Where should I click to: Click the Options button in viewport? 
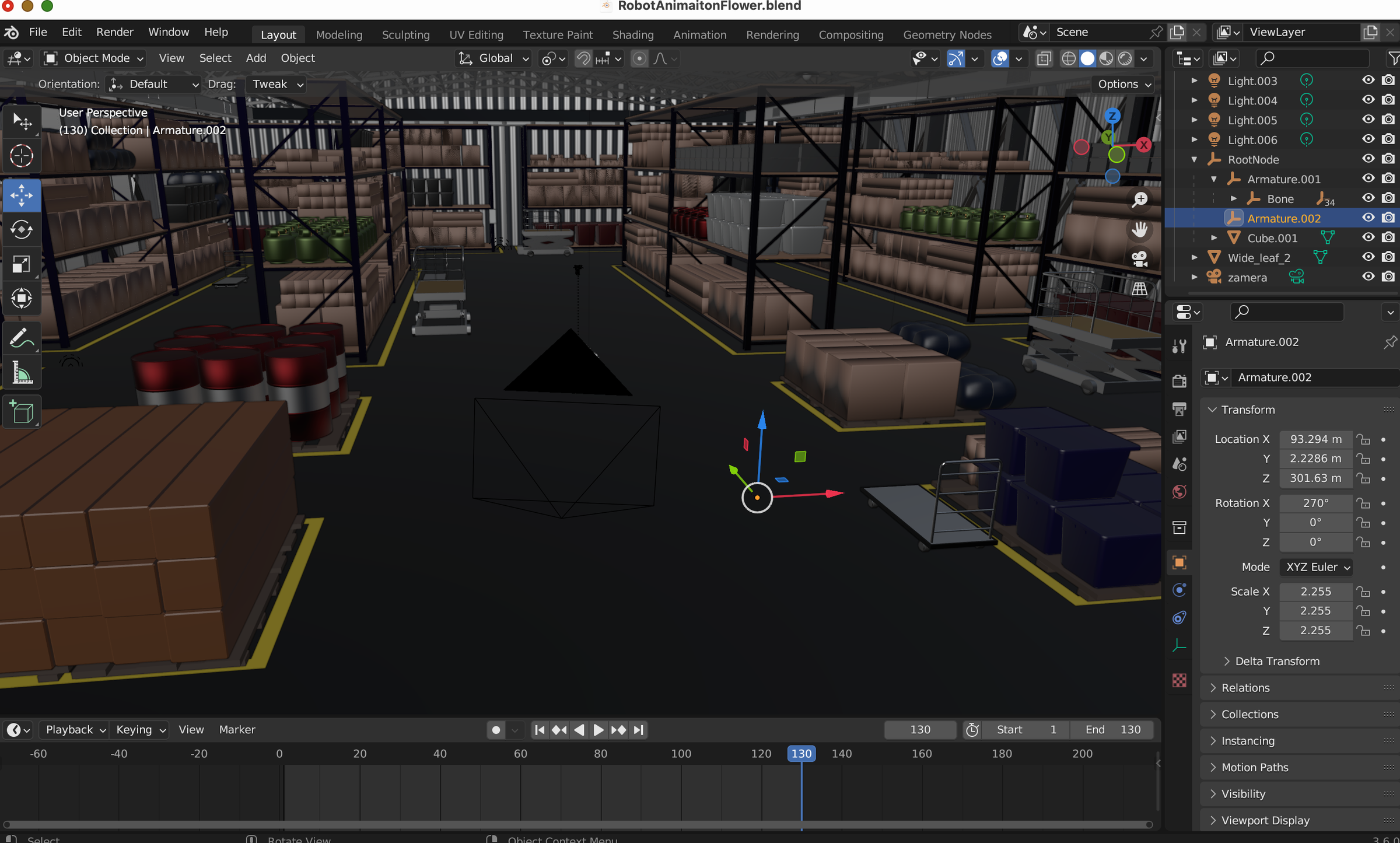coord(1123,84)
